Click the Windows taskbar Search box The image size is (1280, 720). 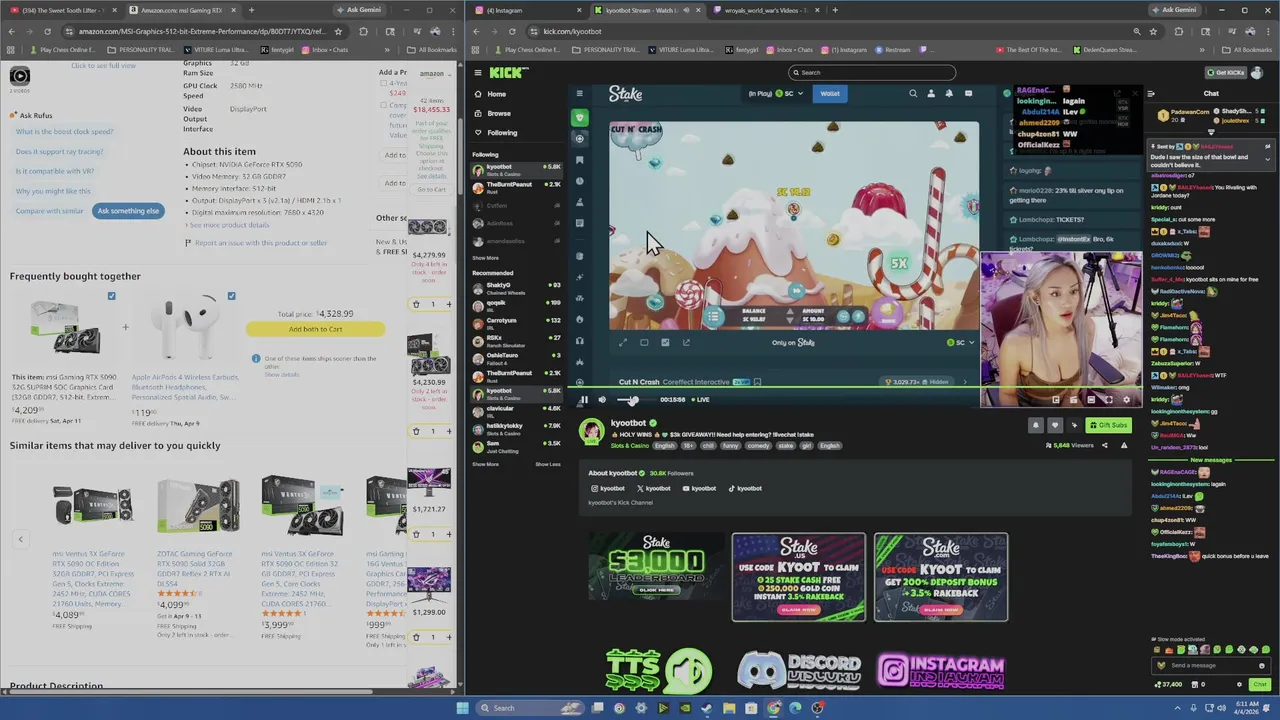pyautogui.click(x=530, y=708)
